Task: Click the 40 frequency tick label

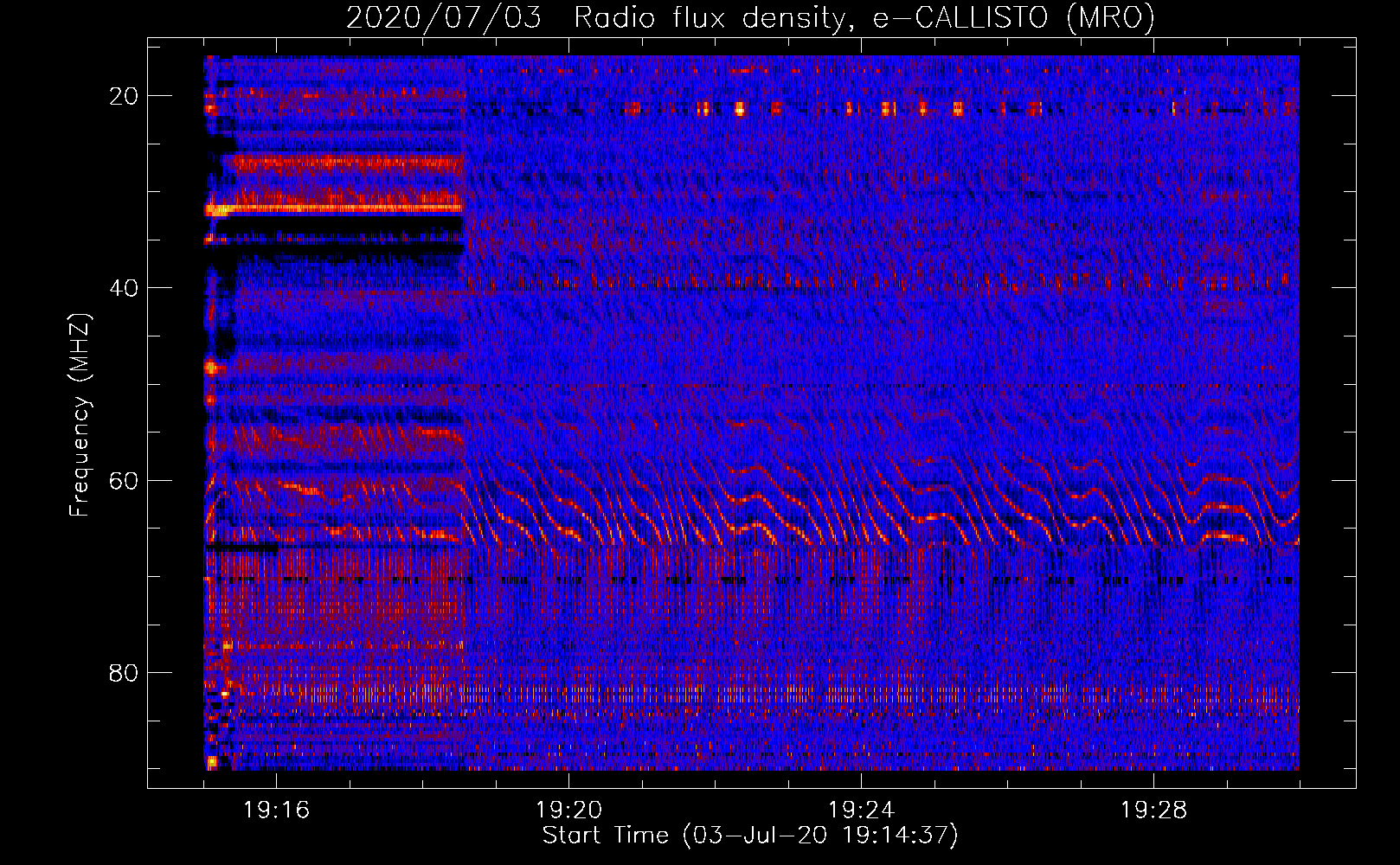Action: coord(124,288)
